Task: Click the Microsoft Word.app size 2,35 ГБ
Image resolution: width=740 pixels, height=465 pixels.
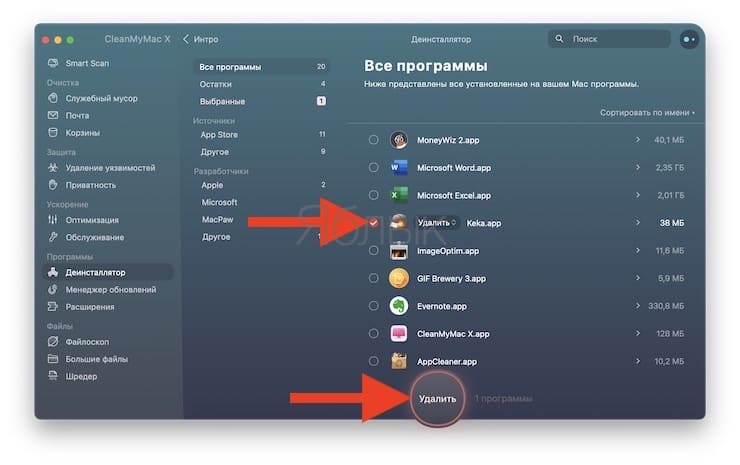Action: coord(670,168)
